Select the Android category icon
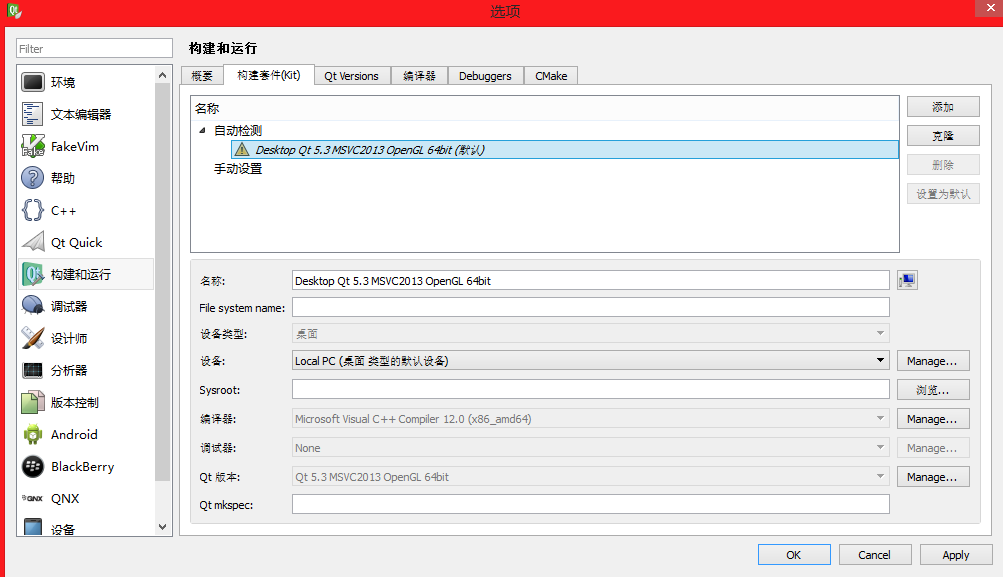Image resolution: width=1003 pixels, height=577 pixels. [x=33, y=434]
